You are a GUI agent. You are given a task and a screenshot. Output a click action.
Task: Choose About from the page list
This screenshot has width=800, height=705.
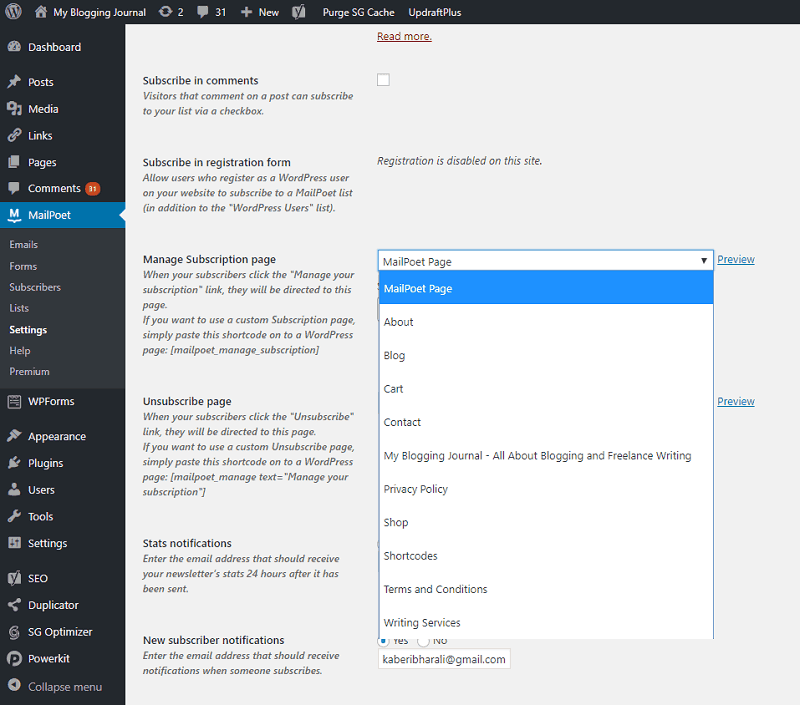[x=546, y=322]
